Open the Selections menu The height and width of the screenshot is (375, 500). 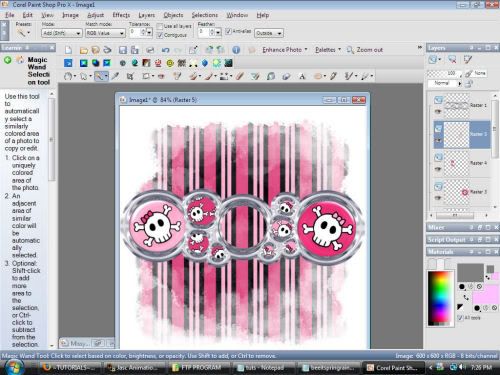tap(205, 15)
